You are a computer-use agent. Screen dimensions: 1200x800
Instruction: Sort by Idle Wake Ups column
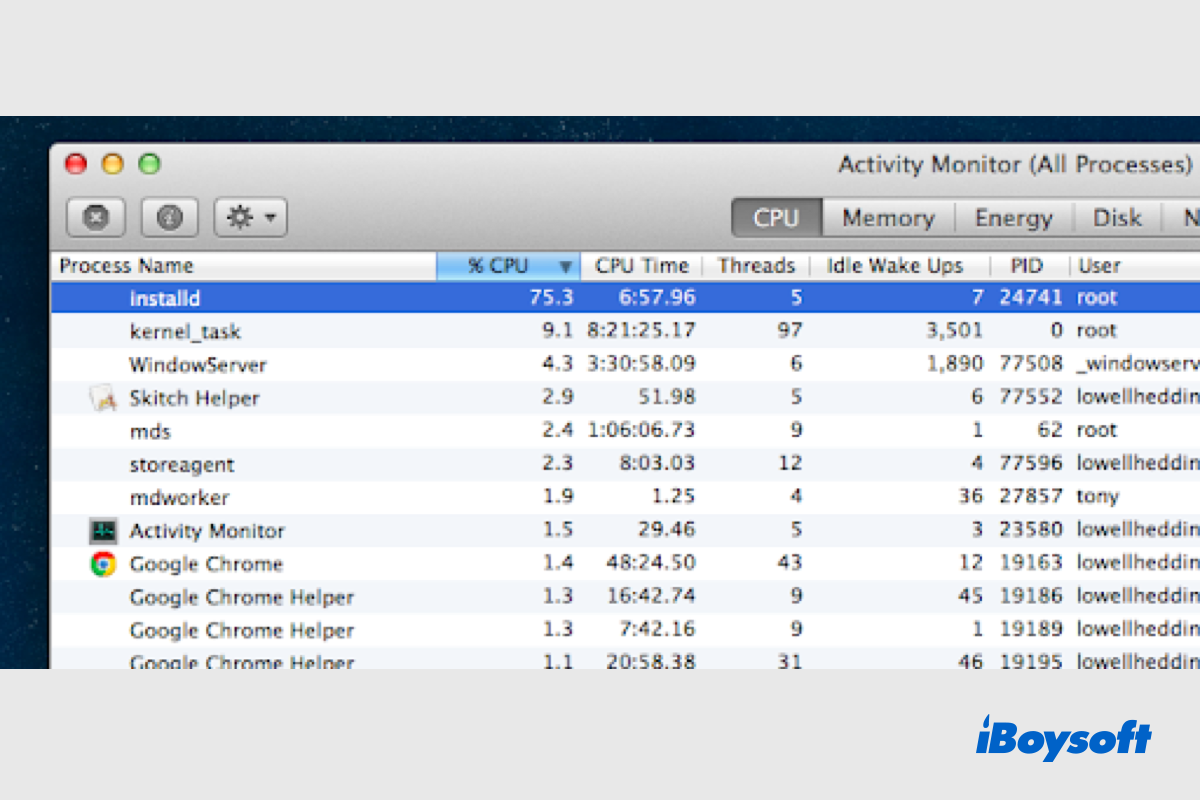pos(894,266)
